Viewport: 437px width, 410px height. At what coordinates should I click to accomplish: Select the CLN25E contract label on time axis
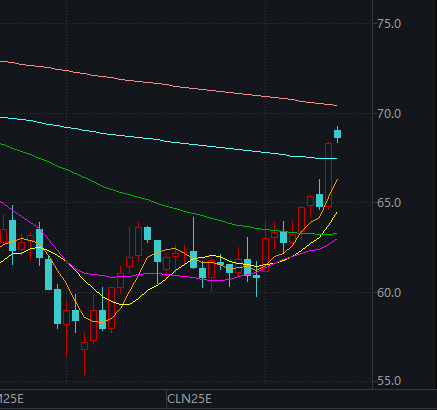pyautogui.click(x=189, y=399)
